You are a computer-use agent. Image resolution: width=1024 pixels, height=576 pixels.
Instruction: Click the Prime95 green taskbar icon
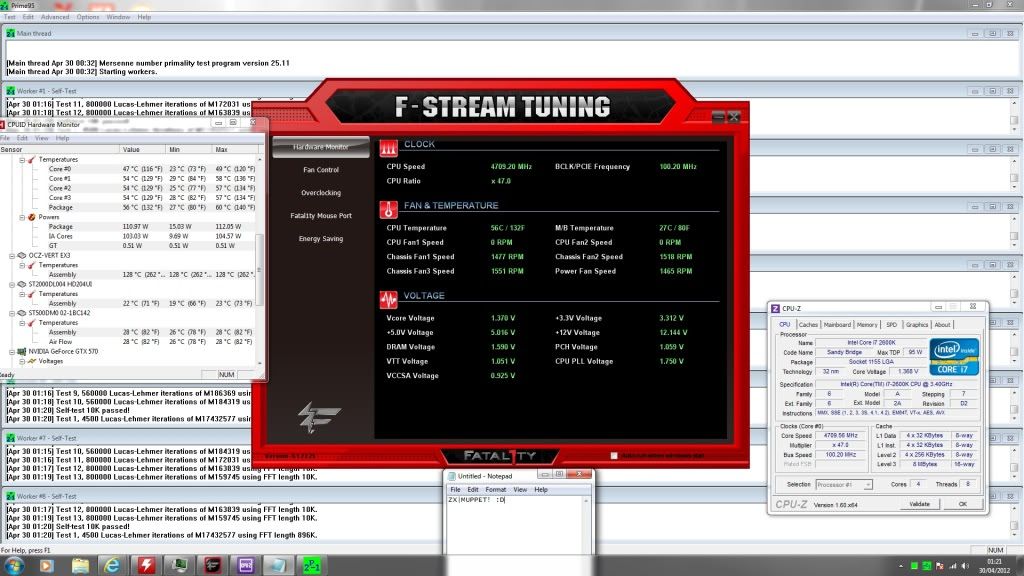coord(311,566)
